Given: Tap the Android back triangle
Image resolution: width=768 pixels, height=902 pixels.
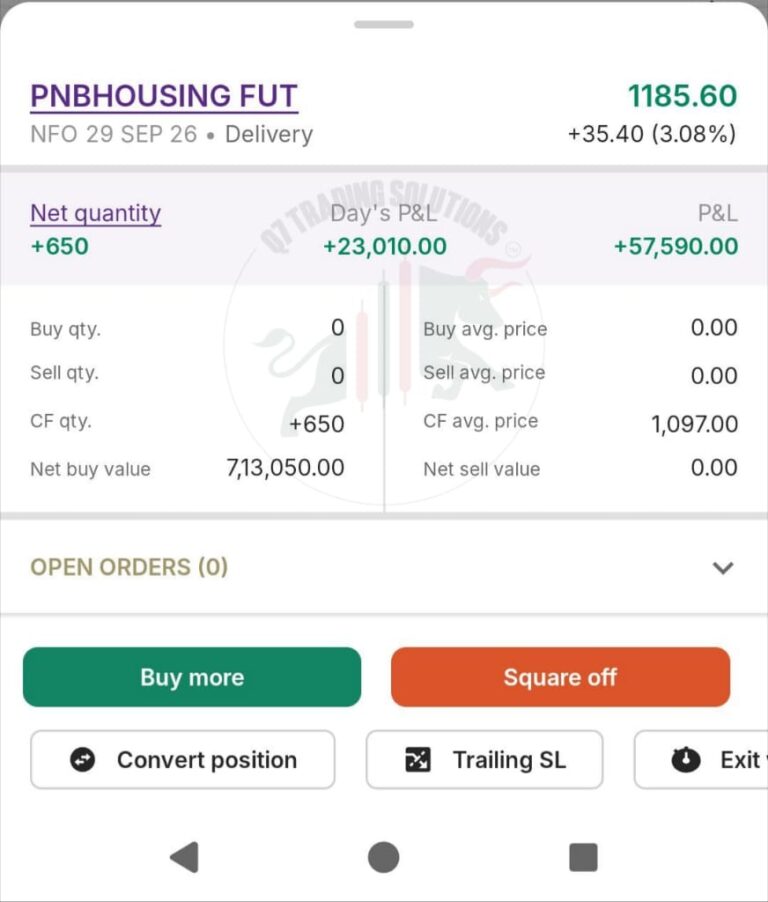Looking at the screenshot, I should click(x=185, y=857).
